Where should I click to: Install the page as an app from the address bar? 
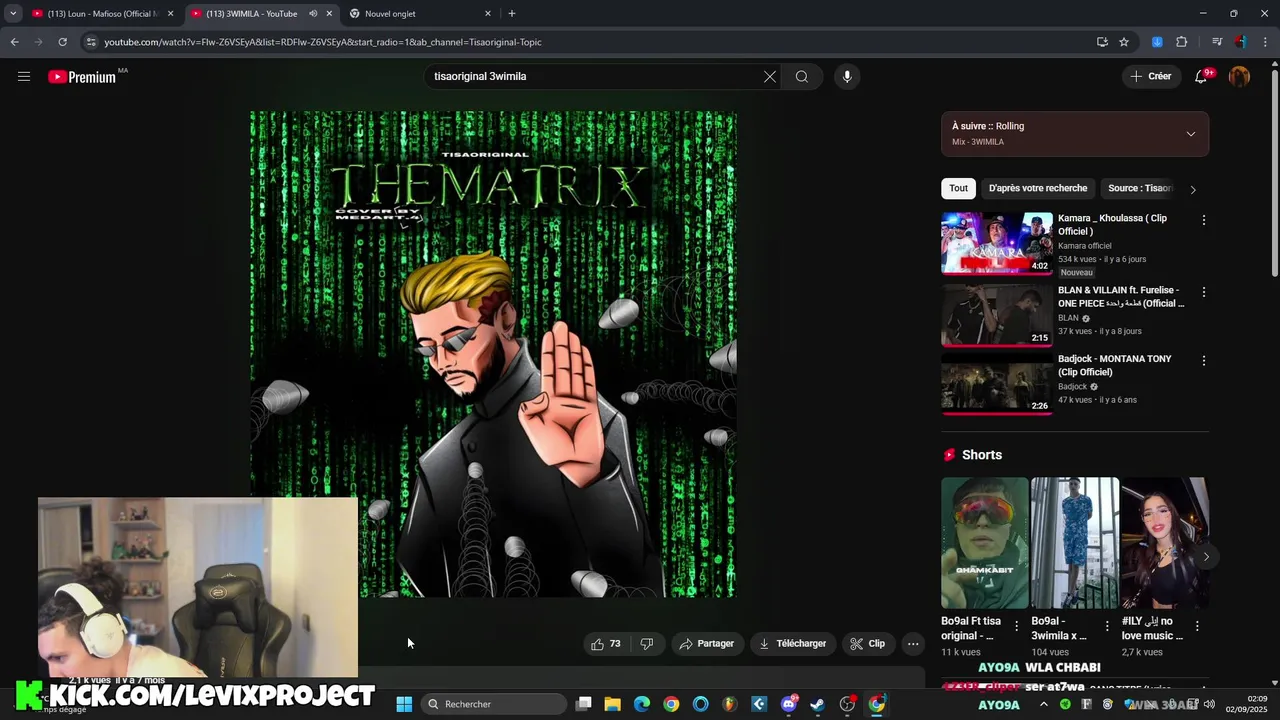coord(1102,42)
